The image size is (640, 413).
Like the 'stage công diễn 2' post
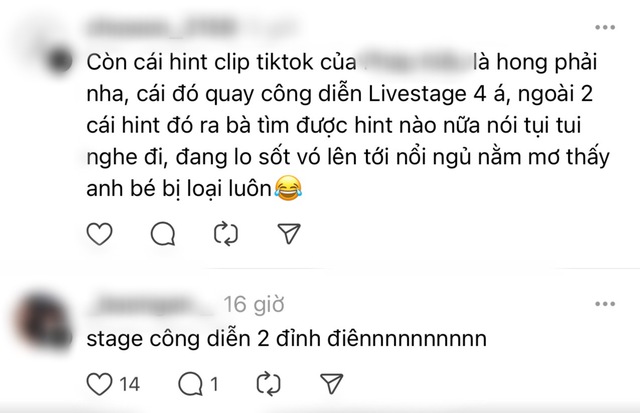click(x=98, y=384)
